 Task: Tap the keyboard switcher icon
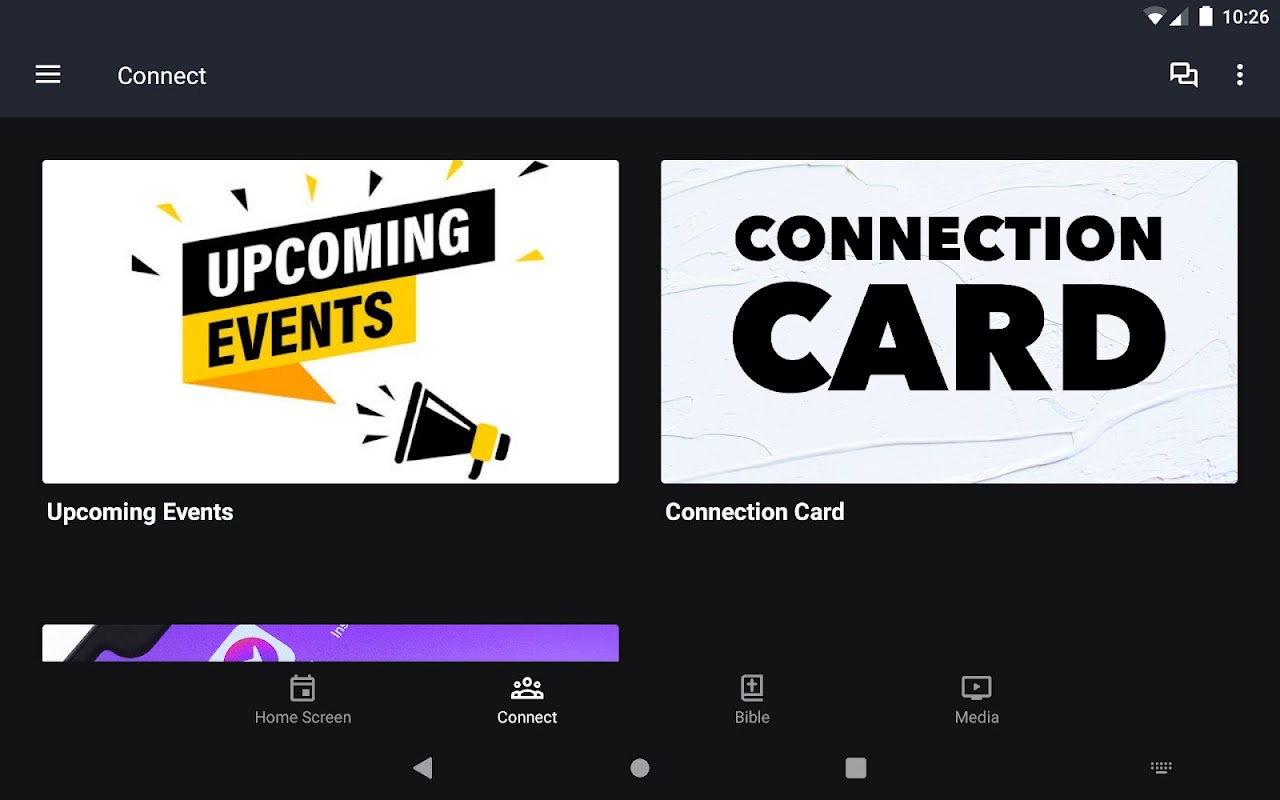(x=1161, y=768)
